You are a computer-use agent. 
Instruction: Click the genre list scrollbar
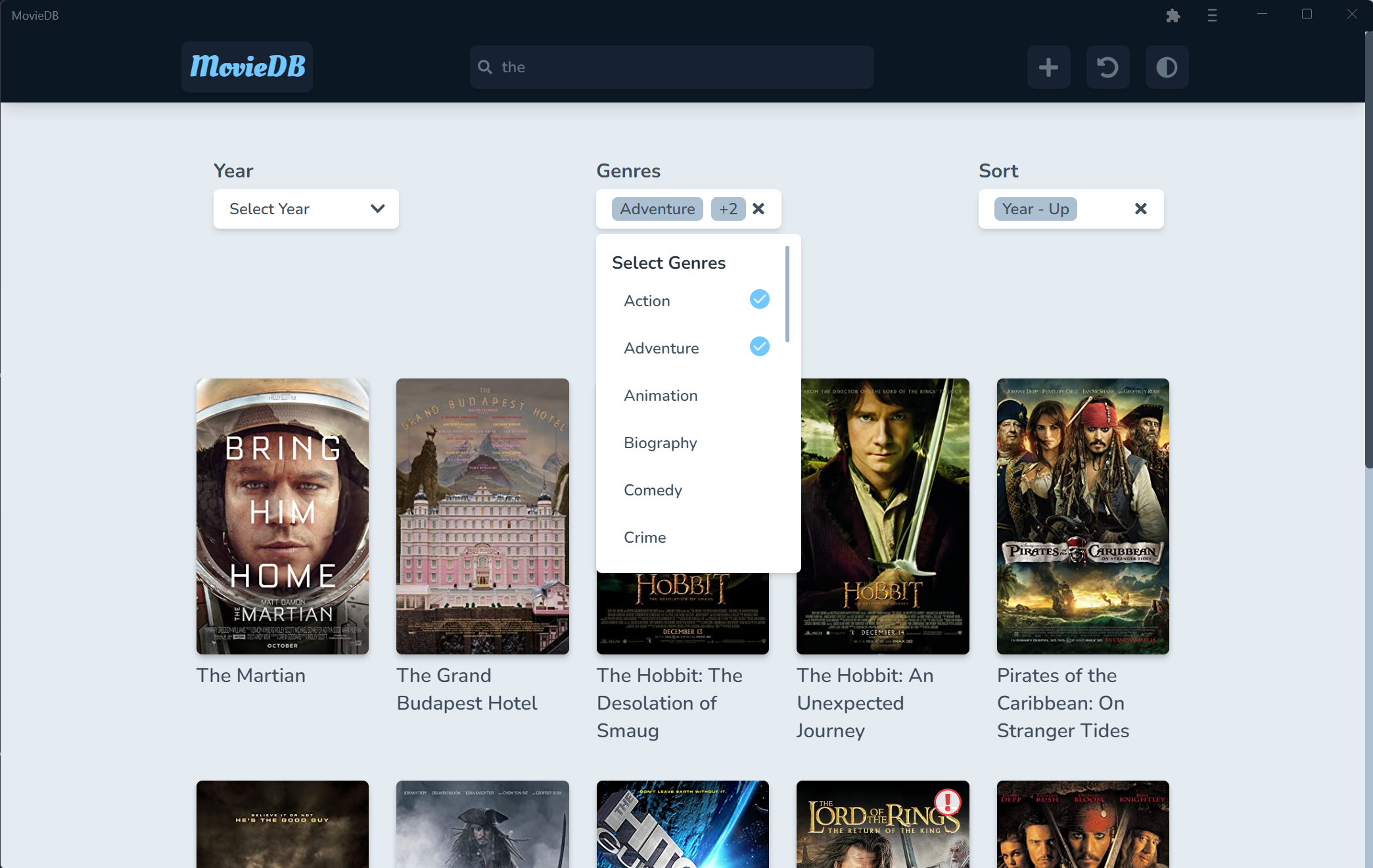tap(787, 294)
